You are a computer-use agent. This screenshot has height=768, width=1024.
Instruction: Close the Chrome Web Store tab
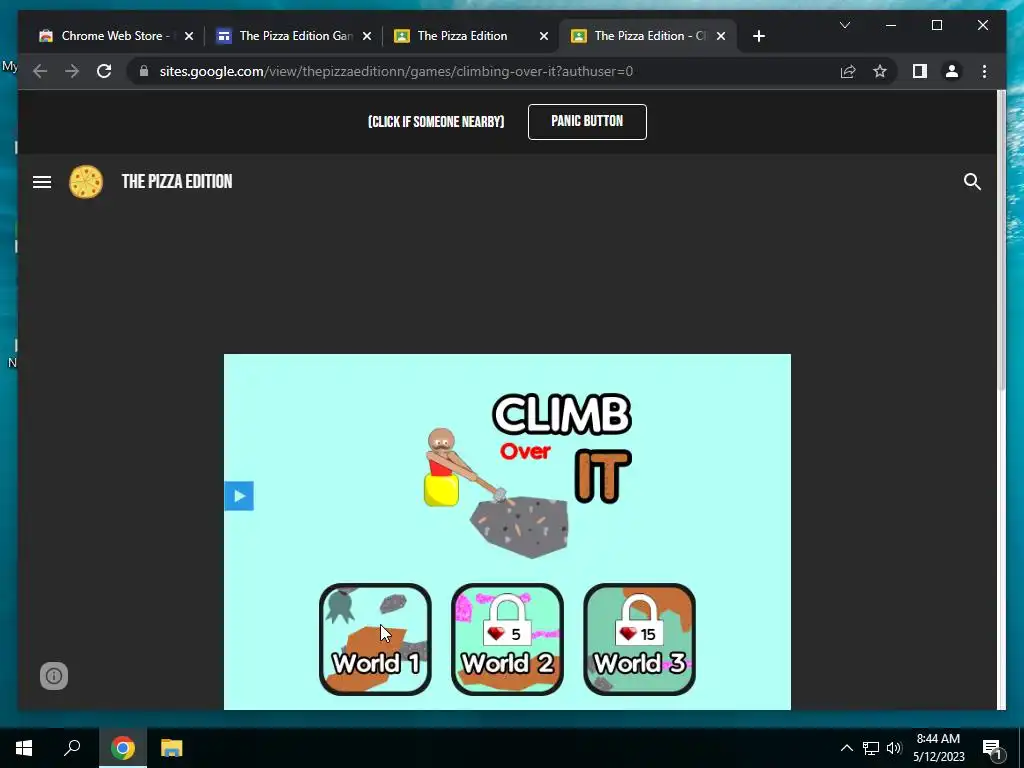[189, 36]
